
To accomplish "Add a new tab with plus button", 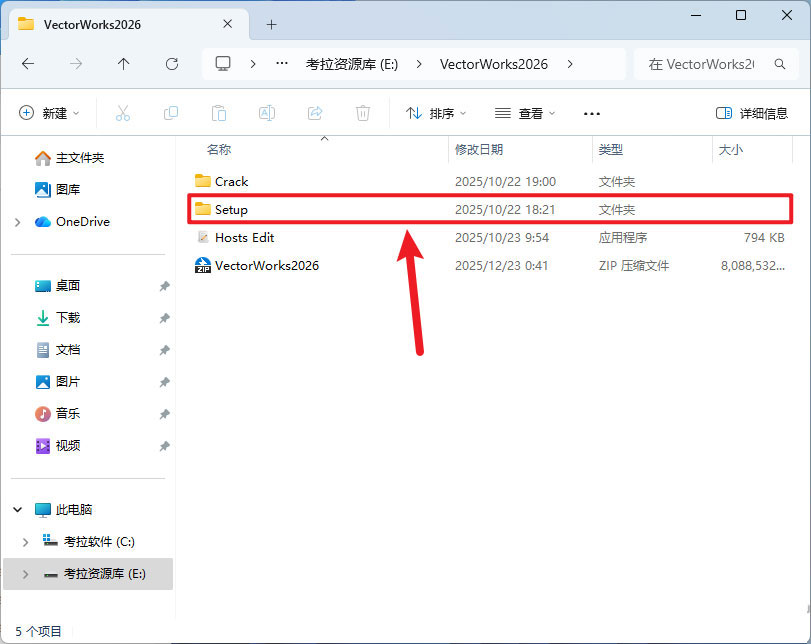I will click(272, 24).
